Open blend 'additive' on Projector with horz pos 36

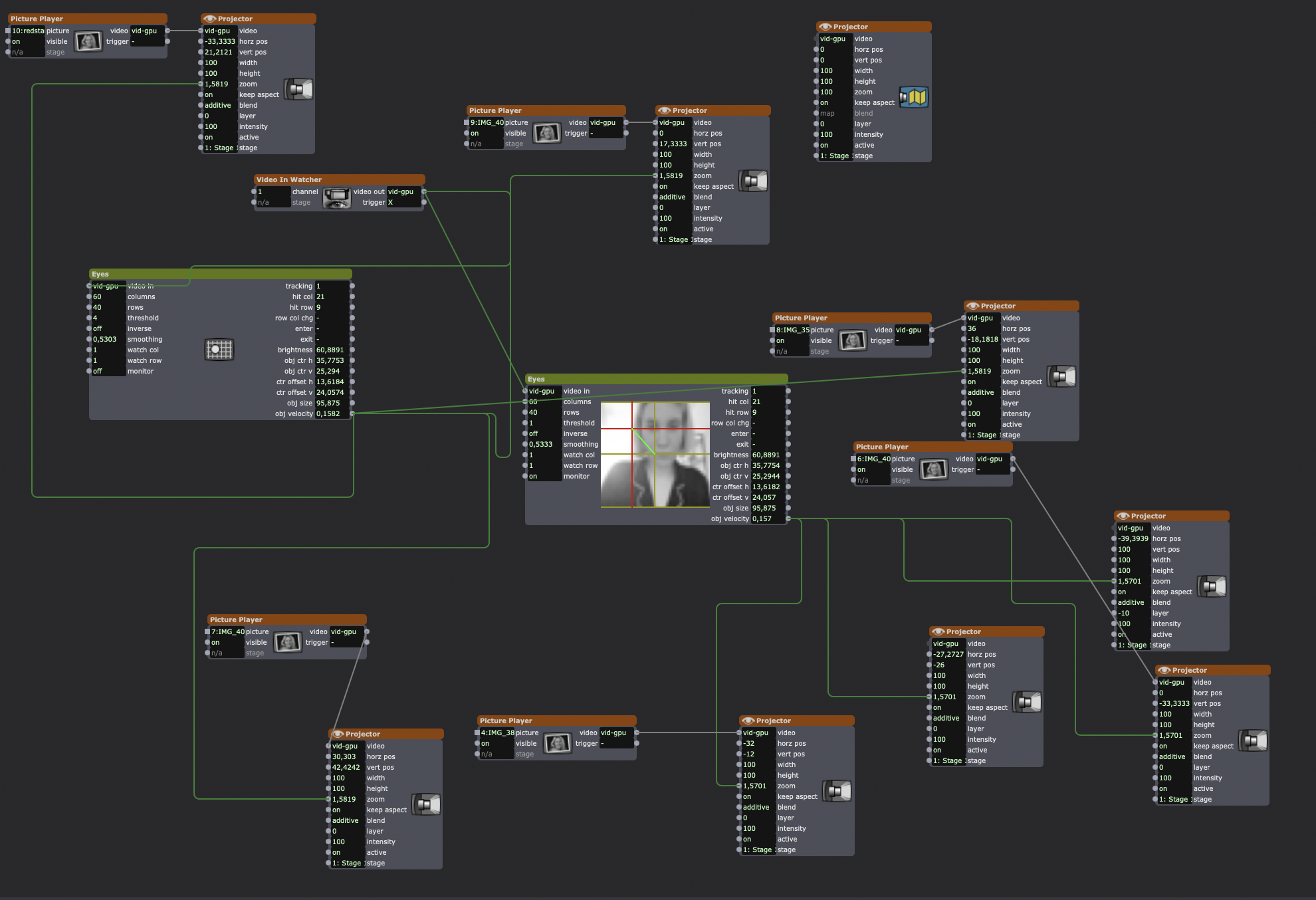[x=983, y=392]
